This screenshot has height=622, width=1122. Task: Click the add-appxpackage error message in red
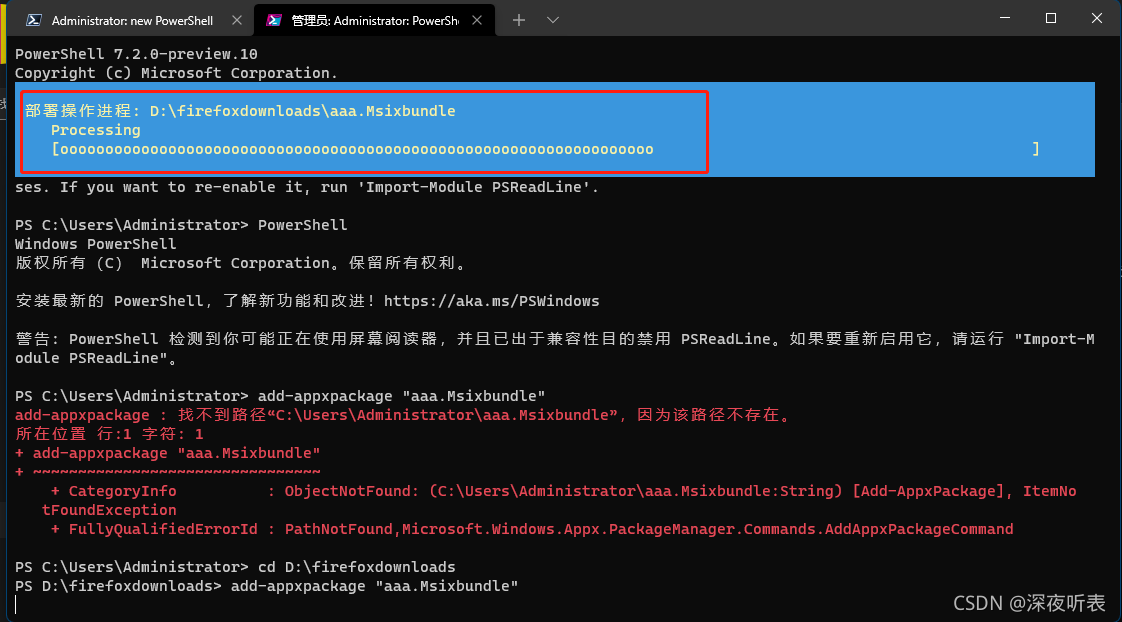tap(400, 414)
